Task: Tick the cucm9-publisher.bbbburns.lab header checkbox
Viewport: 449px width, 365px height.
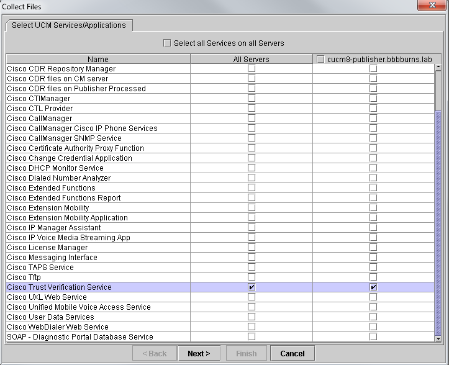Action: point(320,59)
